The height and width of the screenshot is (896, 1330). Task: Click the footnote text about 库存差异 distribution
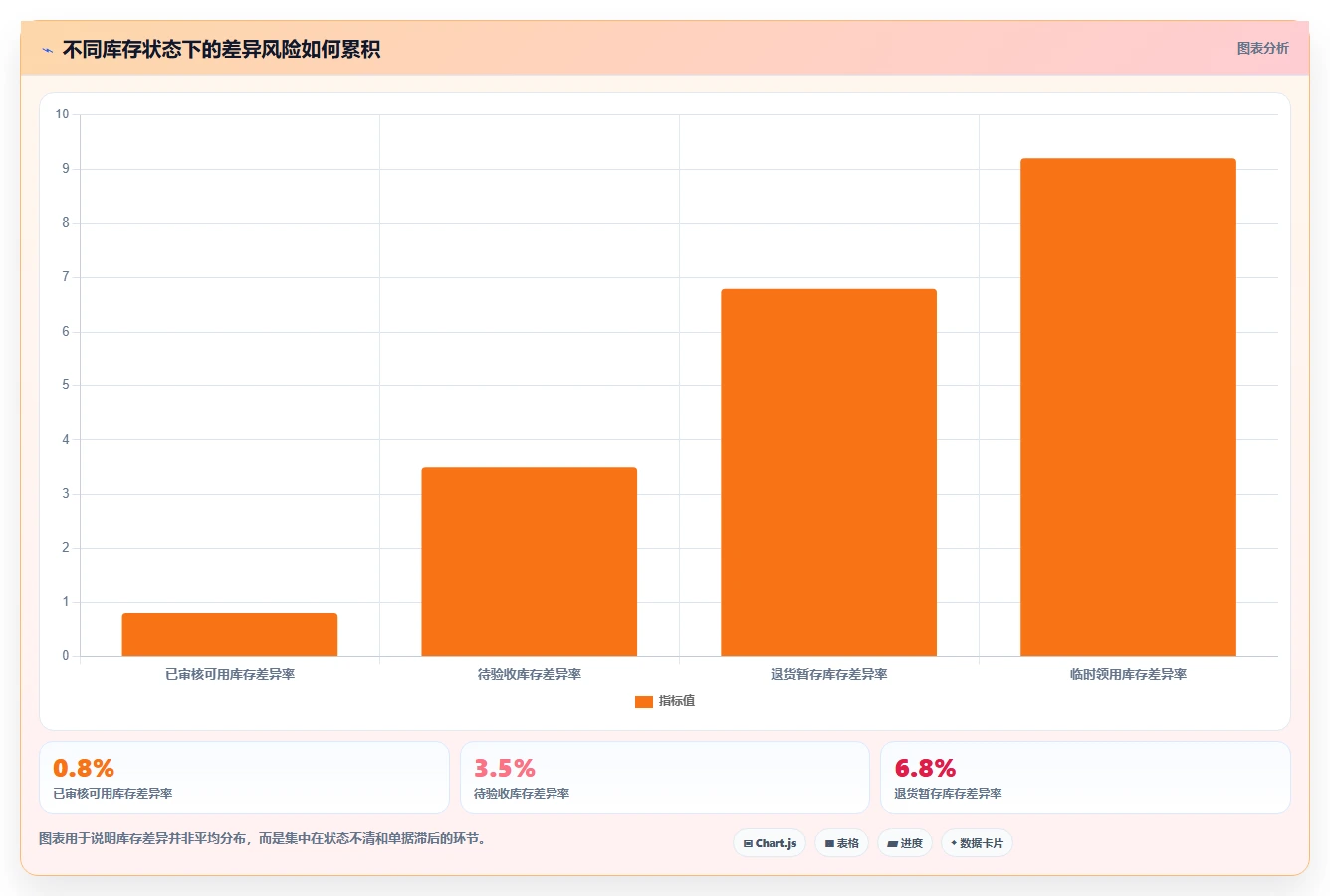pos(264,839)
